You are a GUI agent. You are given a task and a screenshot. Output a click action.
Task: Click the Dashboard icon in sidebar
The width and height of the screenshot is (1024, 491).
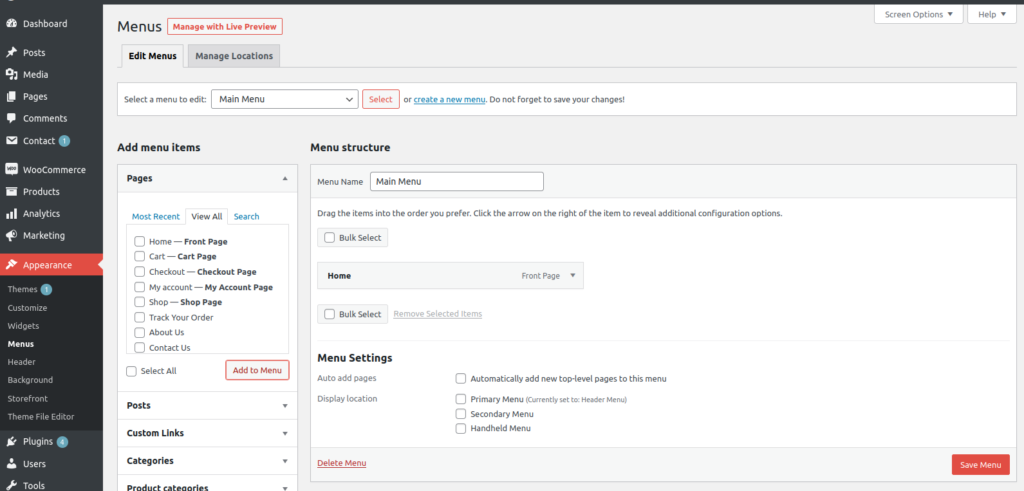11,23
